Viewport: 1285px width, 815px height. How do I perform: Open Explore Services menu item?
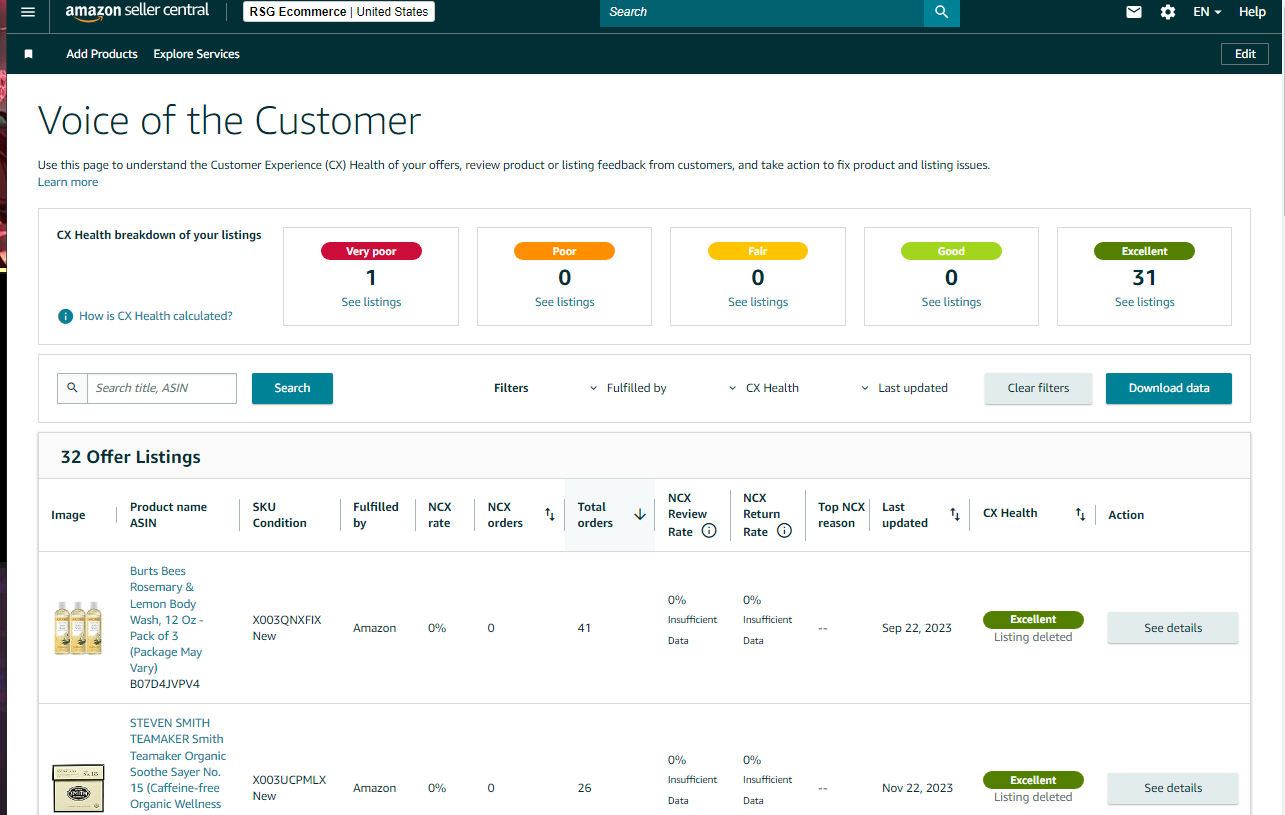[x=196, y=54]
